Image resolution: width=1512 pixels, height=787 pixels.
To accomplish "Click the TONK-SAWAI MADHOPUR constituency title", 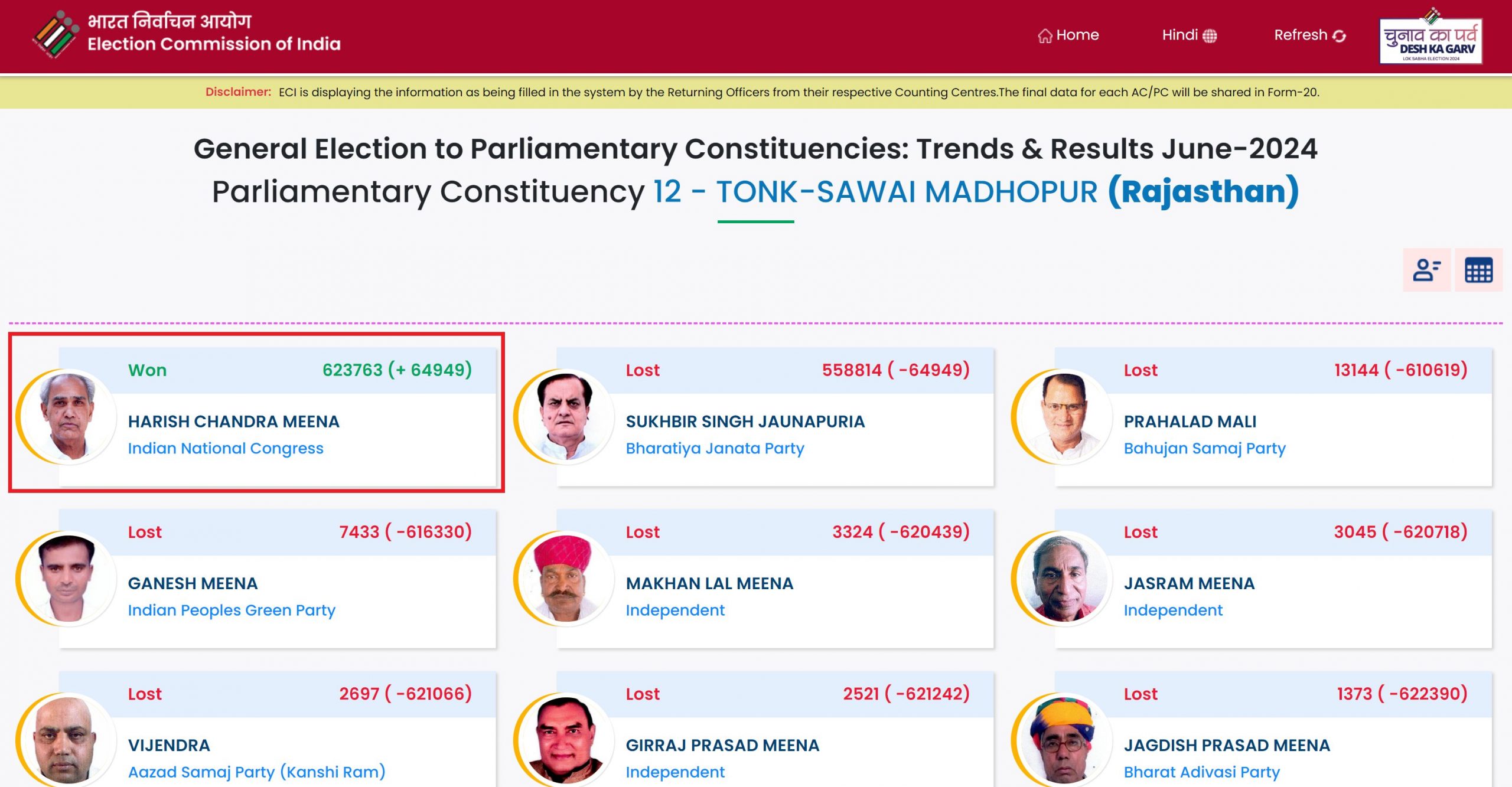I will (x=907, y=191).
